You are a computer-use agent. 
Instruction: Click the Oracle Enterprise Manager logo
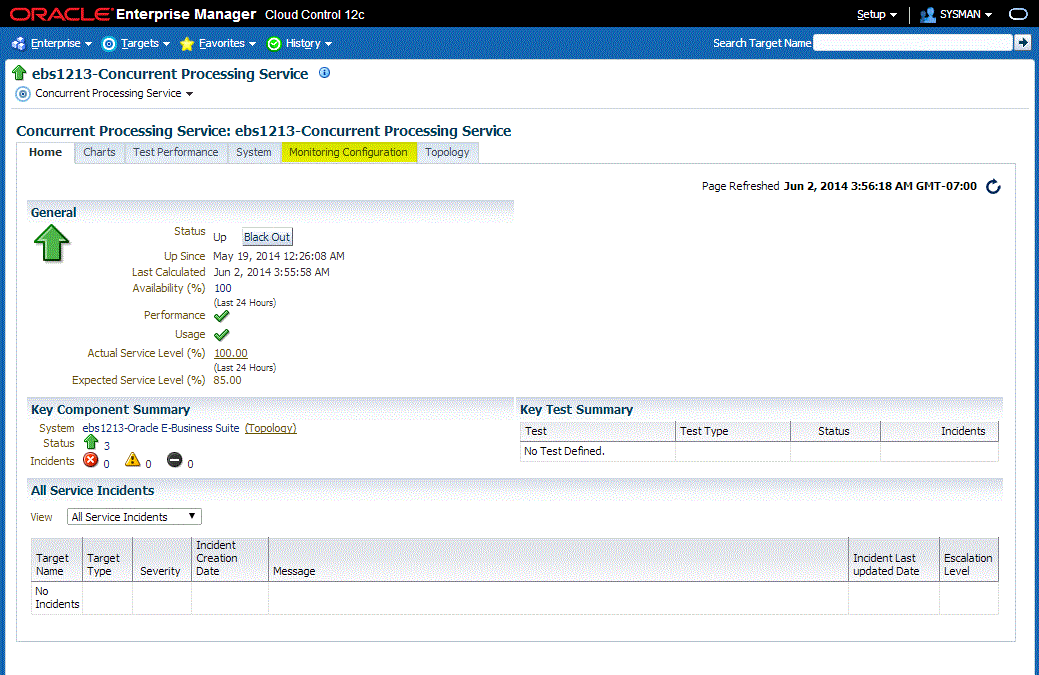click(133, 15)
